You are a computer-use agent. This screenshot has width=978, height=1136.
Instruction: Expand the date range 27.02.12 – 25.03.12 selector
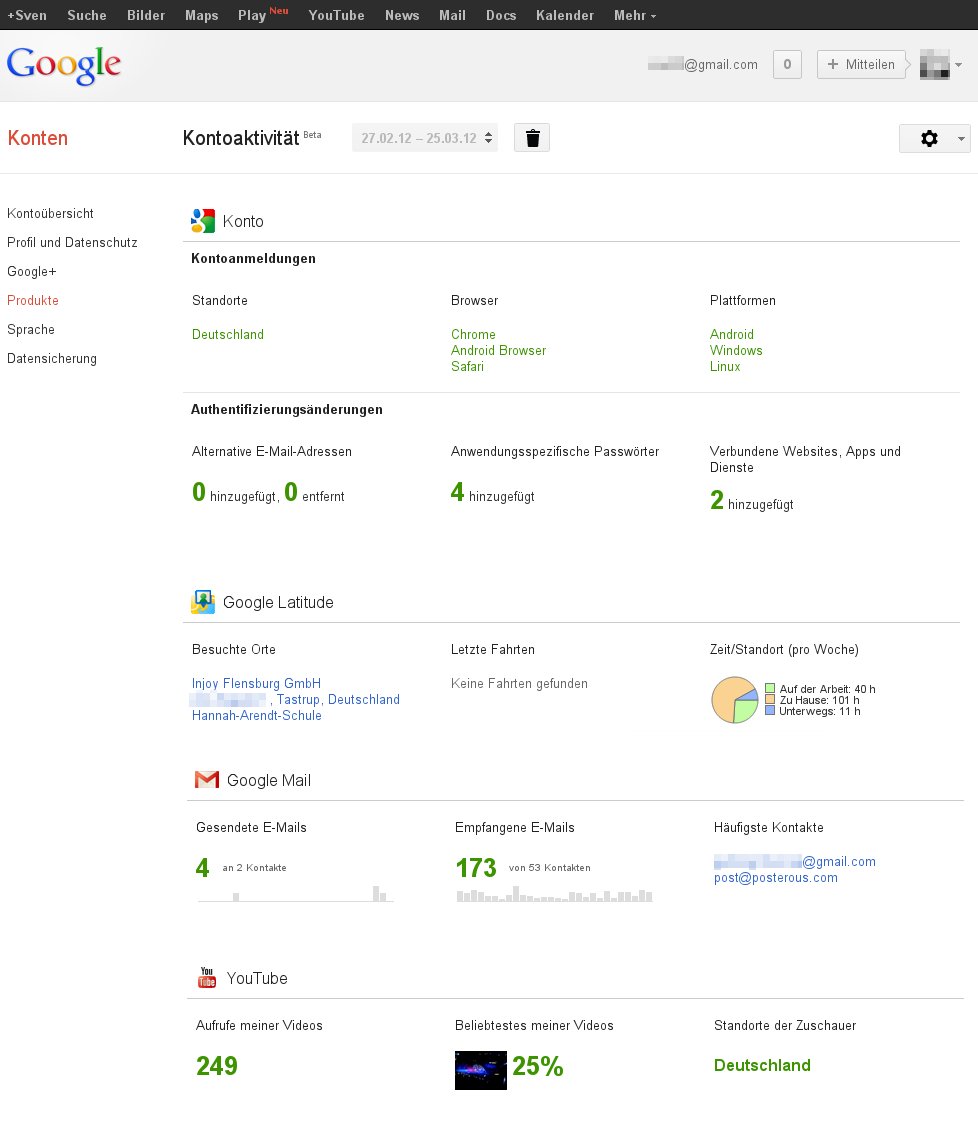[425, 138]
